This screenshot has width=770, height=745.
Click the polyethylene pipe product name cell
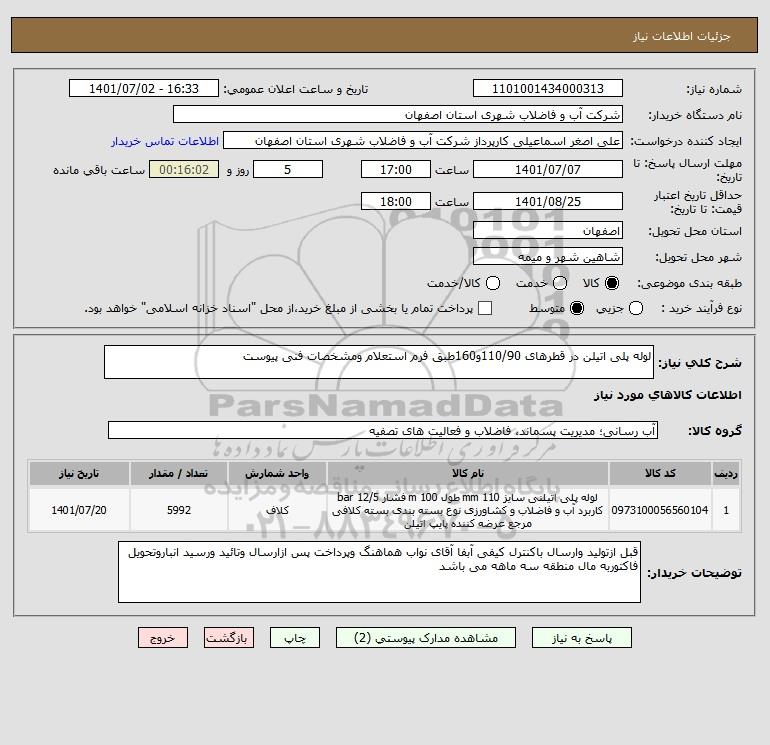pos(468,510)
